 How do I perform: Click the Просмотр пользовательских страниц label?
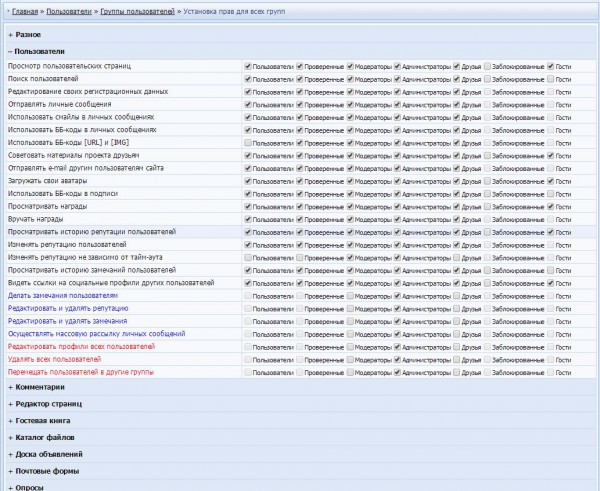69,66
